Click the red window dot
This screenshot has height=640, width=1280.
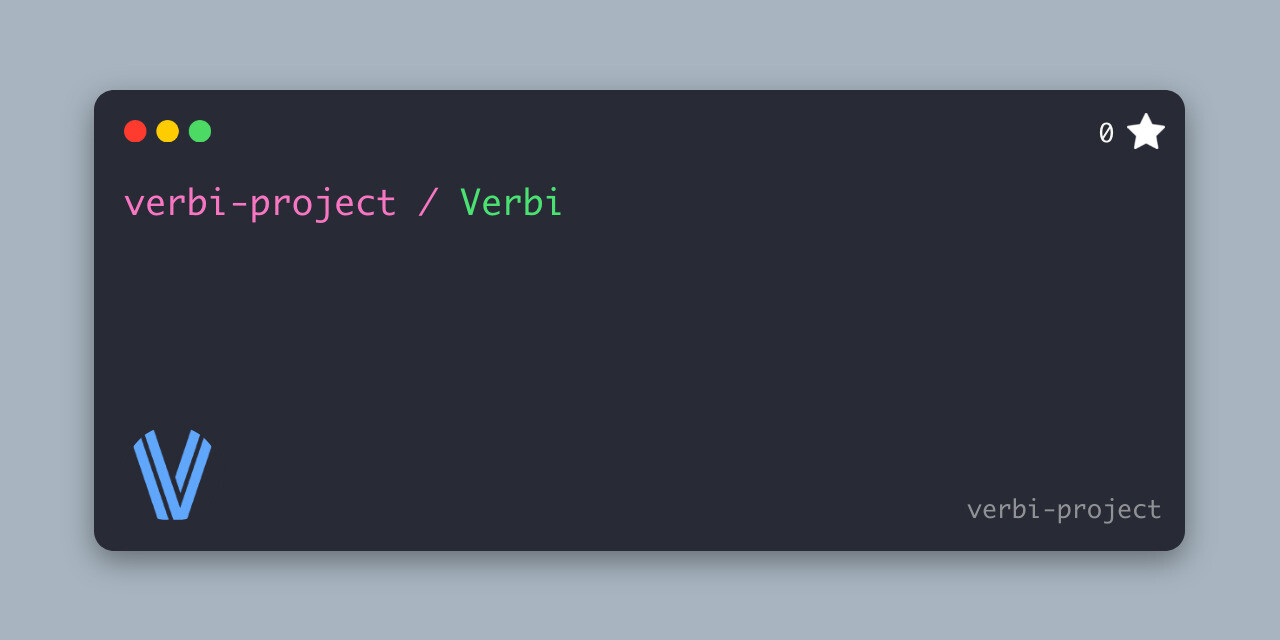135,131
